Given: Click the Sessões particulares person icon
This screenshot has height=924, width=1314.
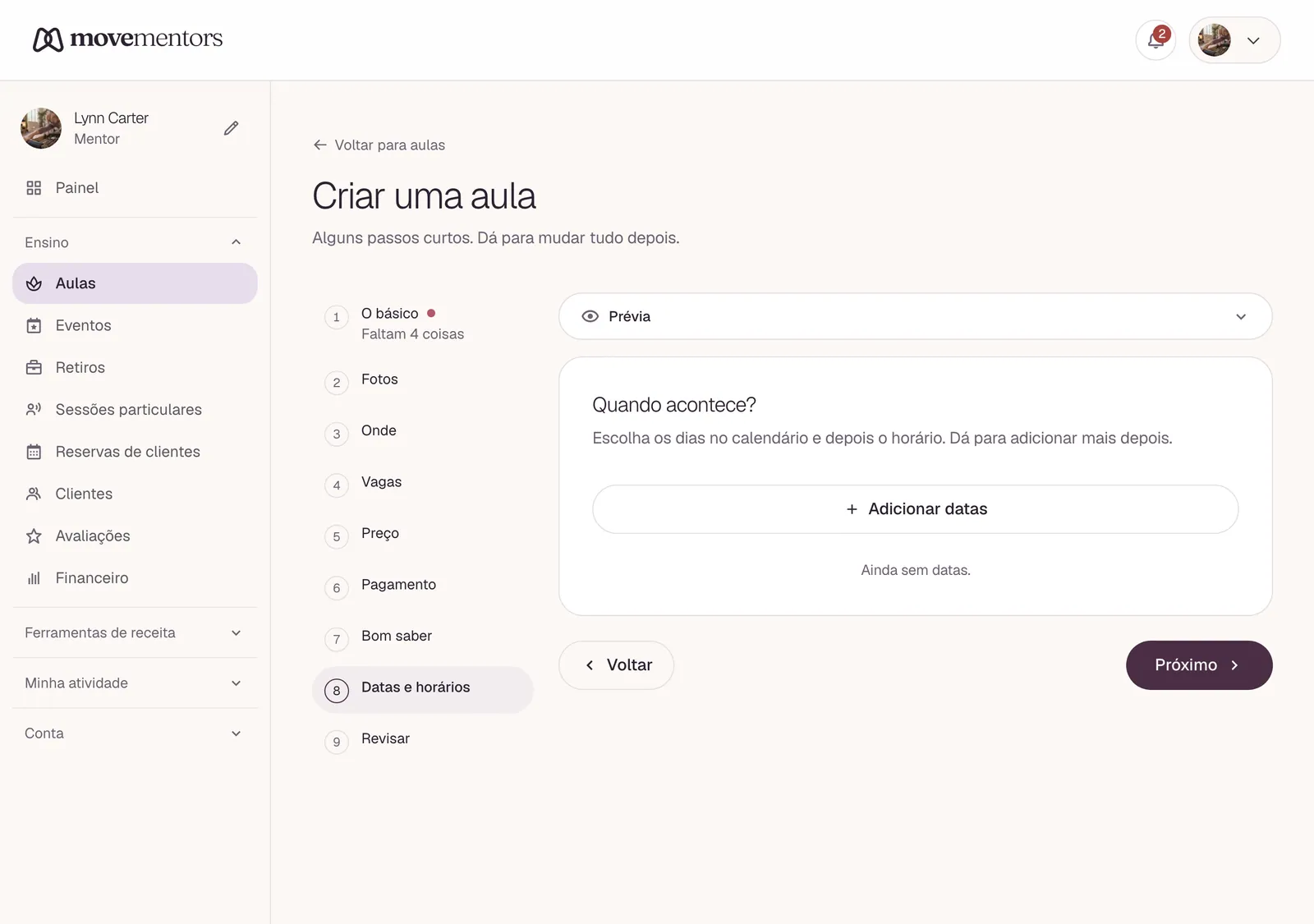Looking at the screenshot, I should [x=34, y=409].
